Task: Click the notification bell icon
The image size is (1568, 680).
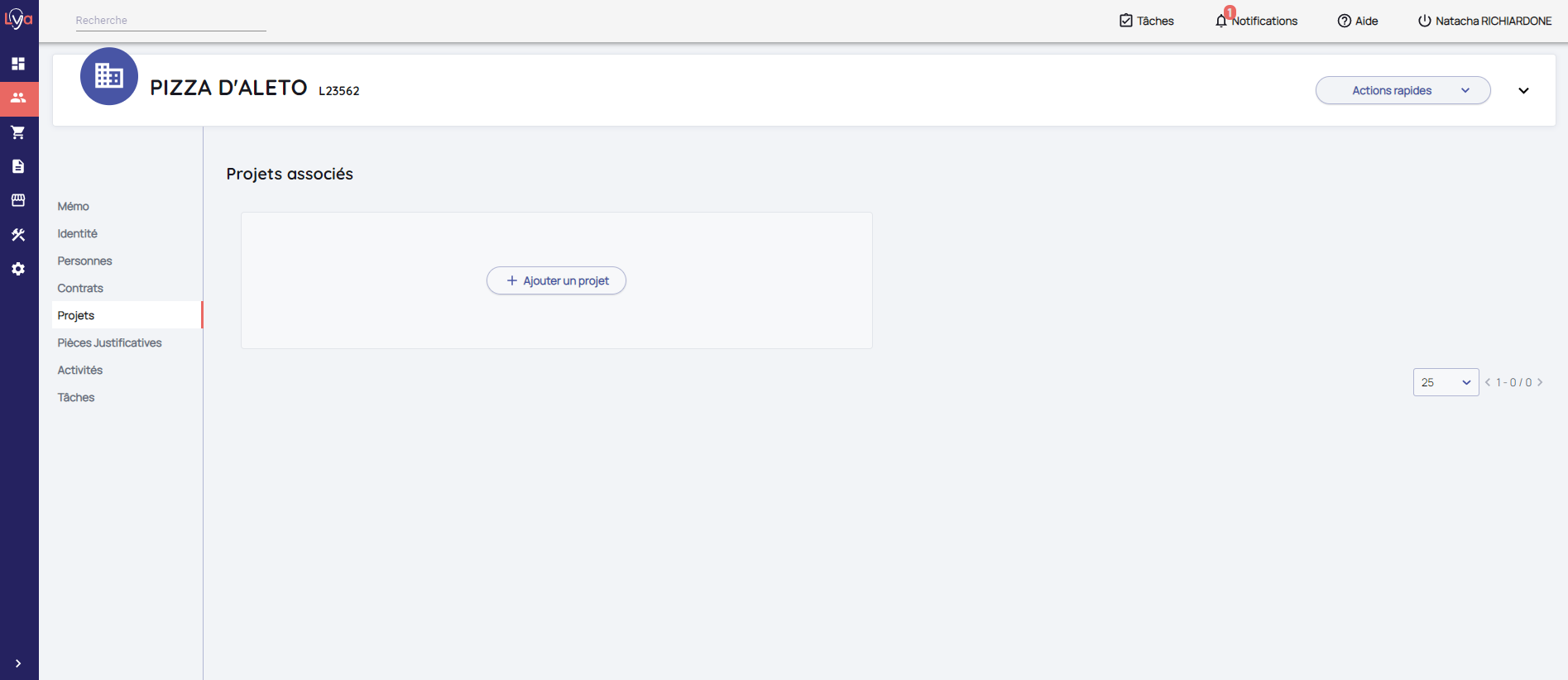Action: pyautogui.click(x=1221, y=21)
